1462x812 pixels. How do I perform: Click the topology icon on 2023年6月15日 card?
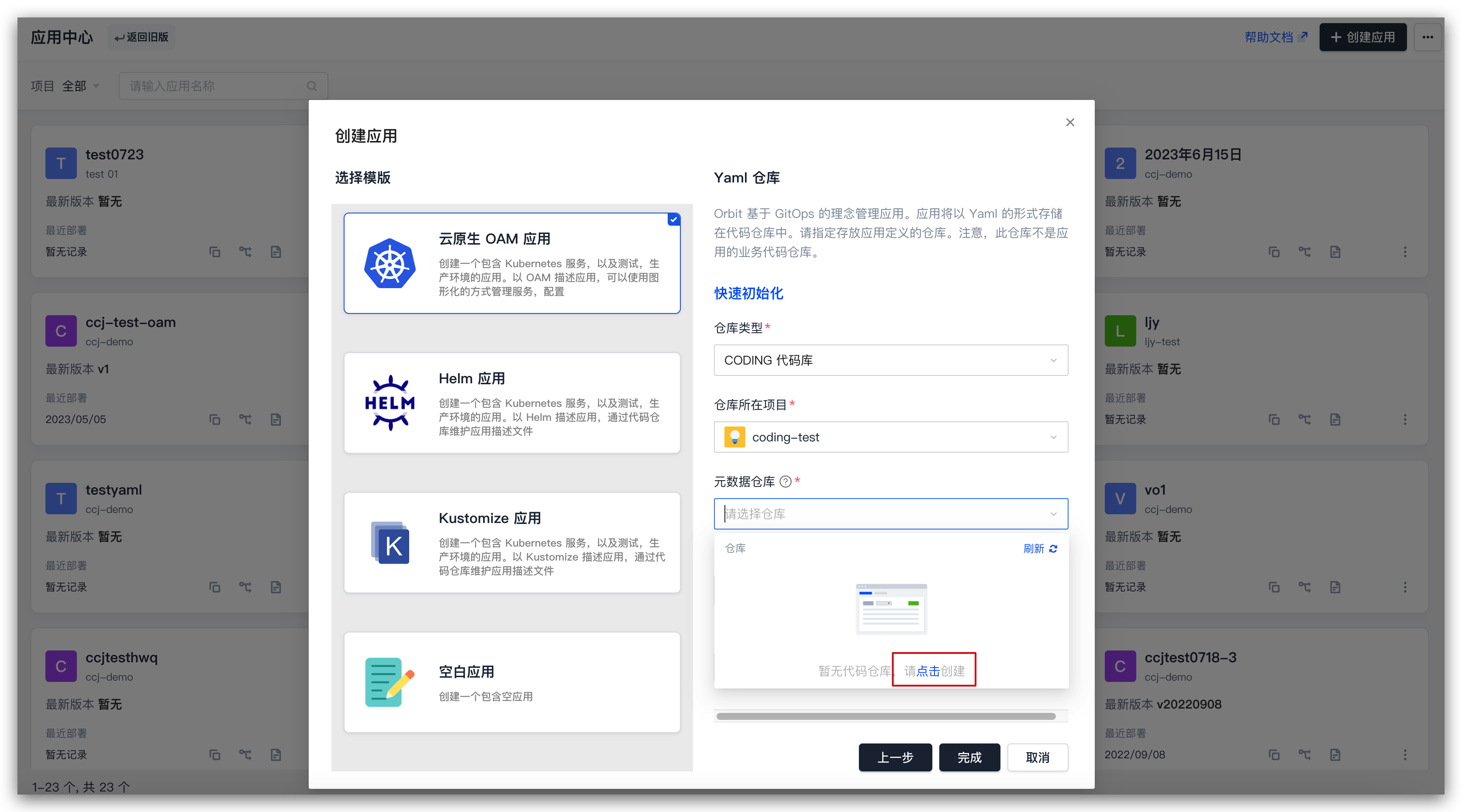pyautogui.click(x=1305, y=252)
